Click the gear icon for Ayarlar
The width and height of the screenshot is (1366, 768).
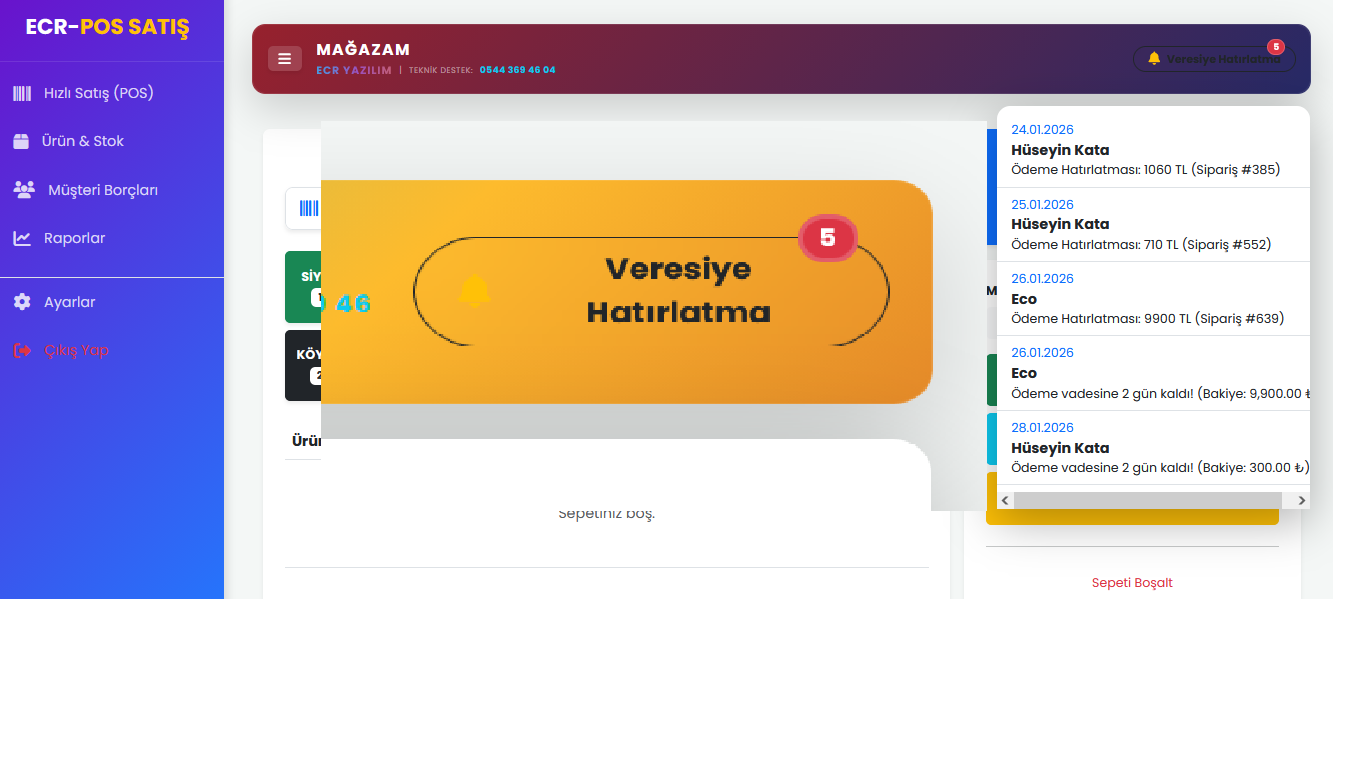[22, 302]
